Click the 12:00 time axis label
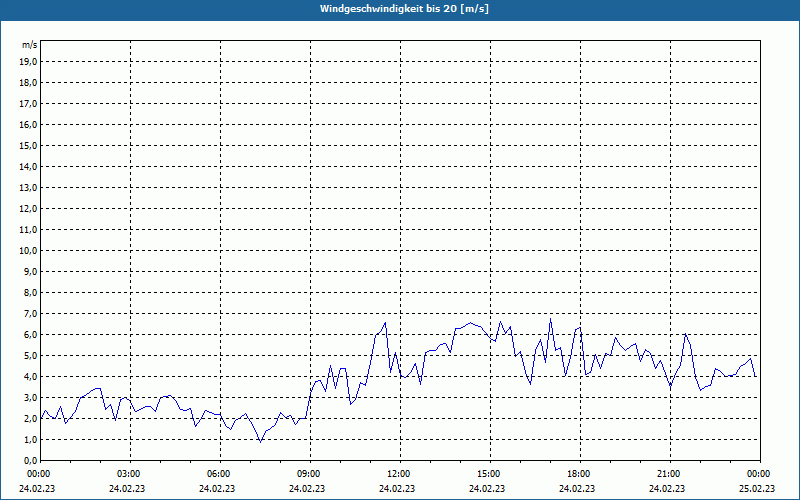800x500 pixels. (x=399, y=474)
